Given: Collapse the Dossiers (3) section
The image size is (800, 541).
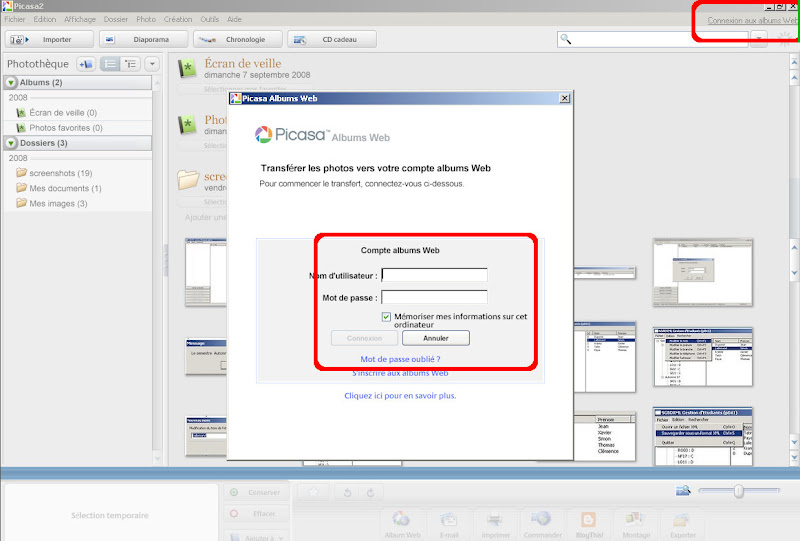Looking at the screenshot, I should click(x=11, y=143).
